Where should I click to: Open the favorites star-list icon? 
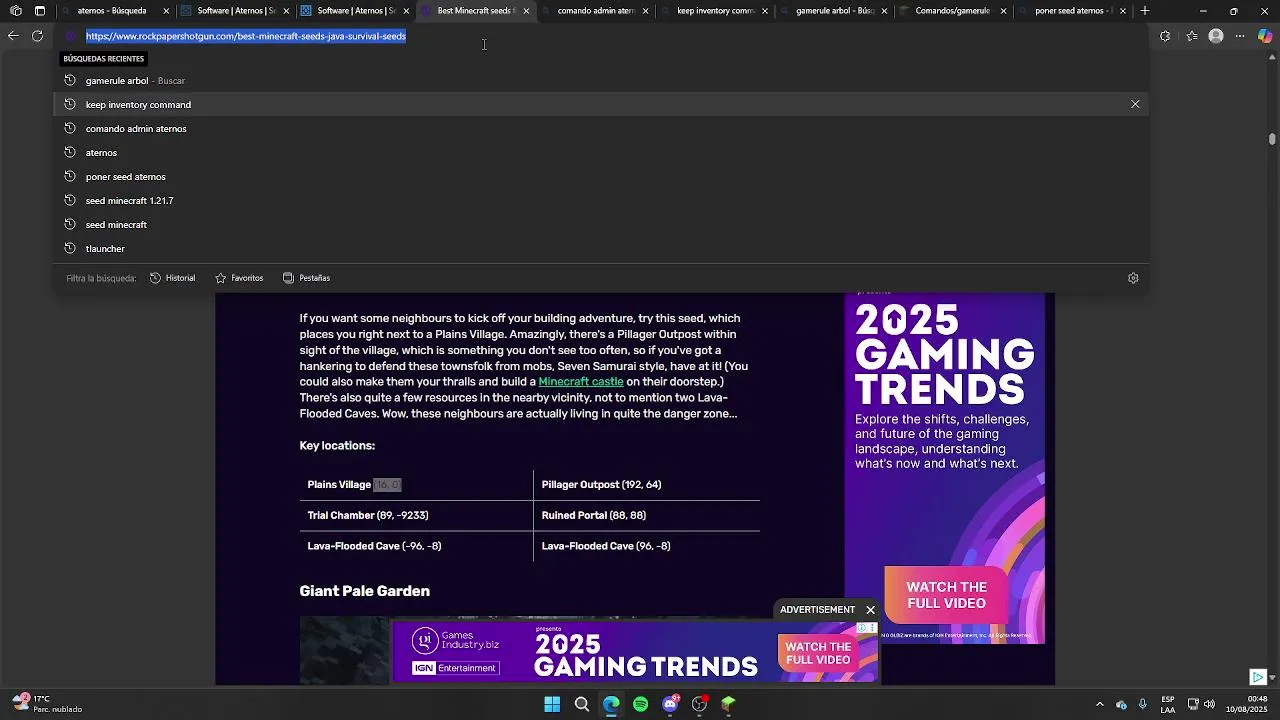tap(1192, 36)
